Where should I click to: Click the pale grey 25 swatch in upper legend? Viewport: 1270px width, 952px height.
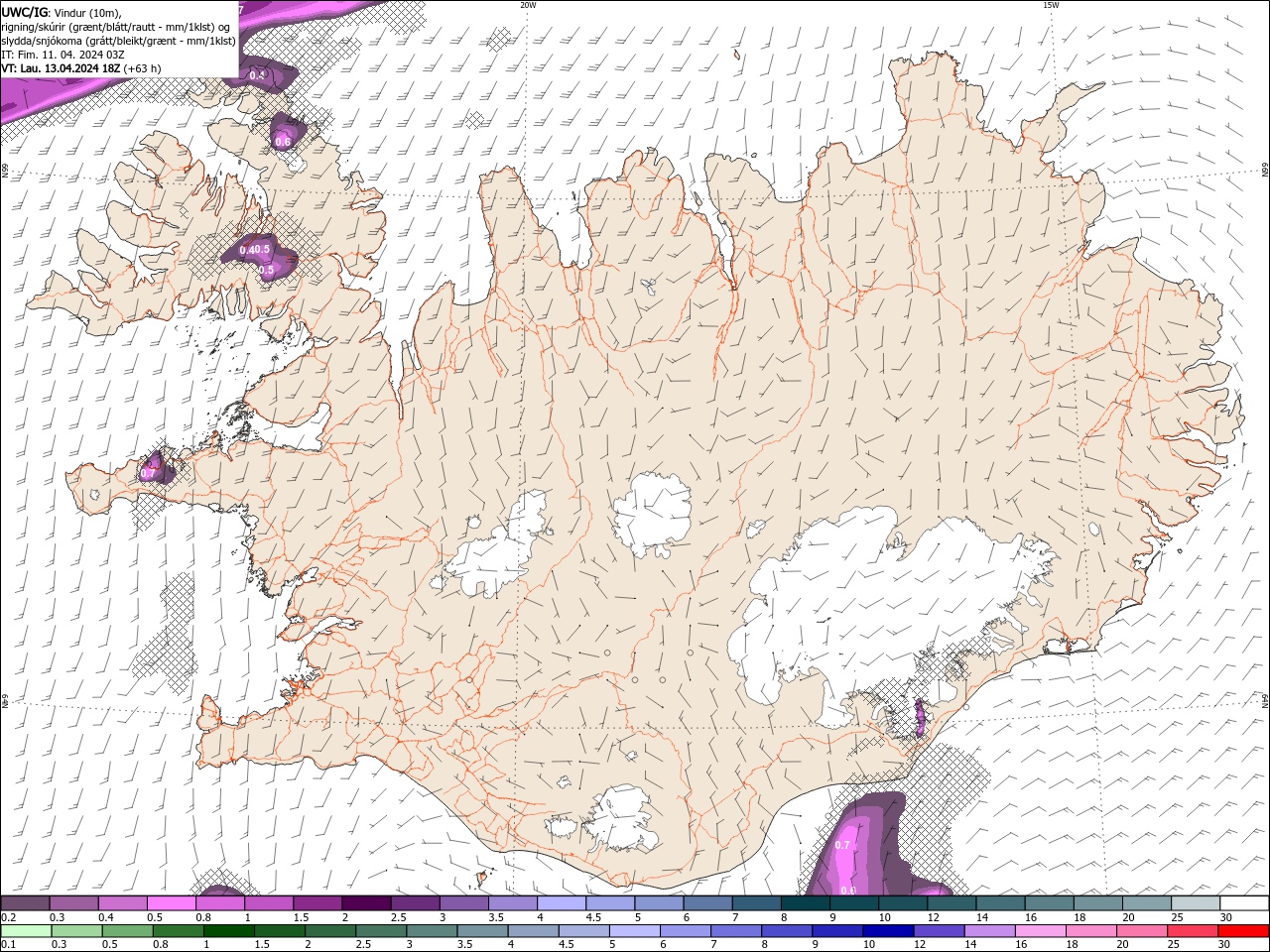click(1196, 902)
